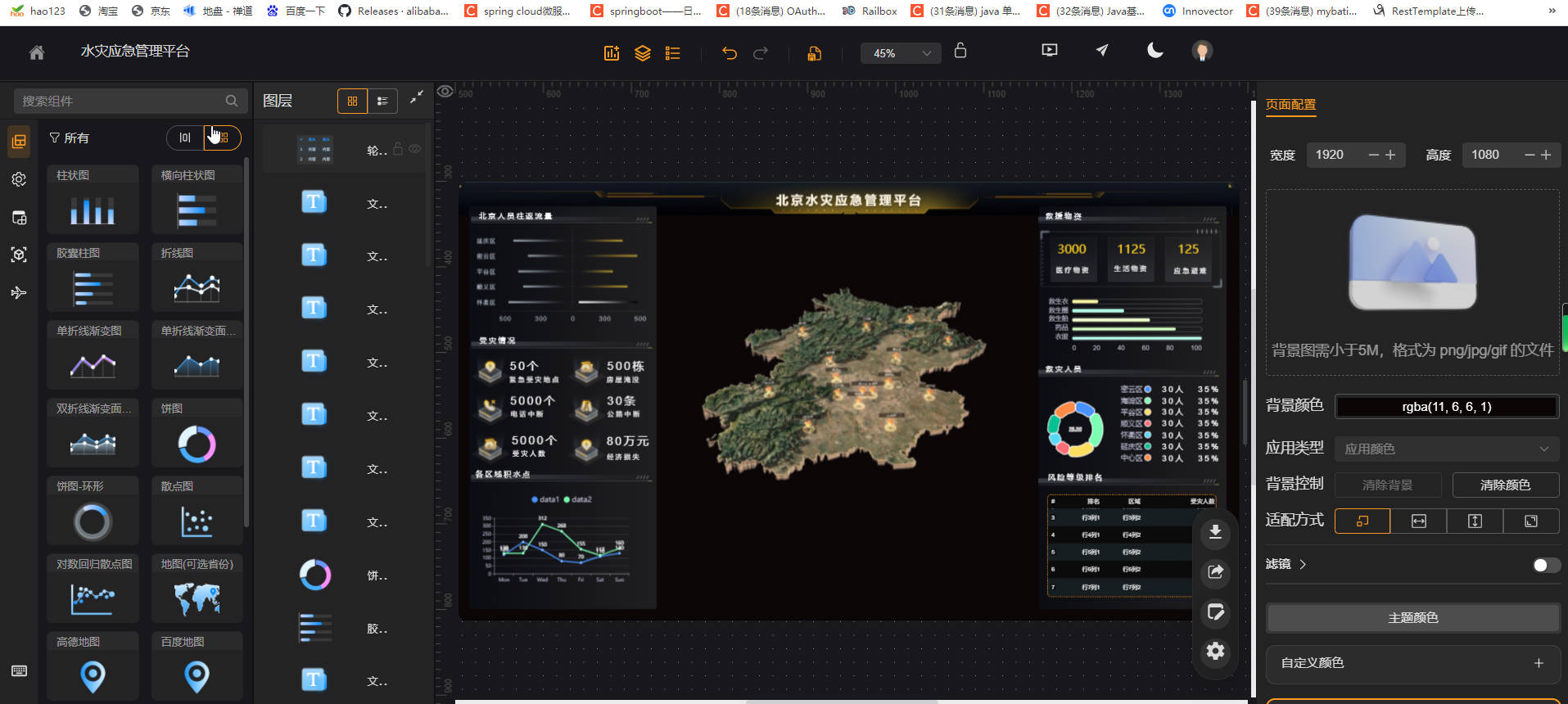Viewport: 1568px width, 704px height.
Task: Select the airplane category in left sidebar
Action: click(x=19, y=292)
